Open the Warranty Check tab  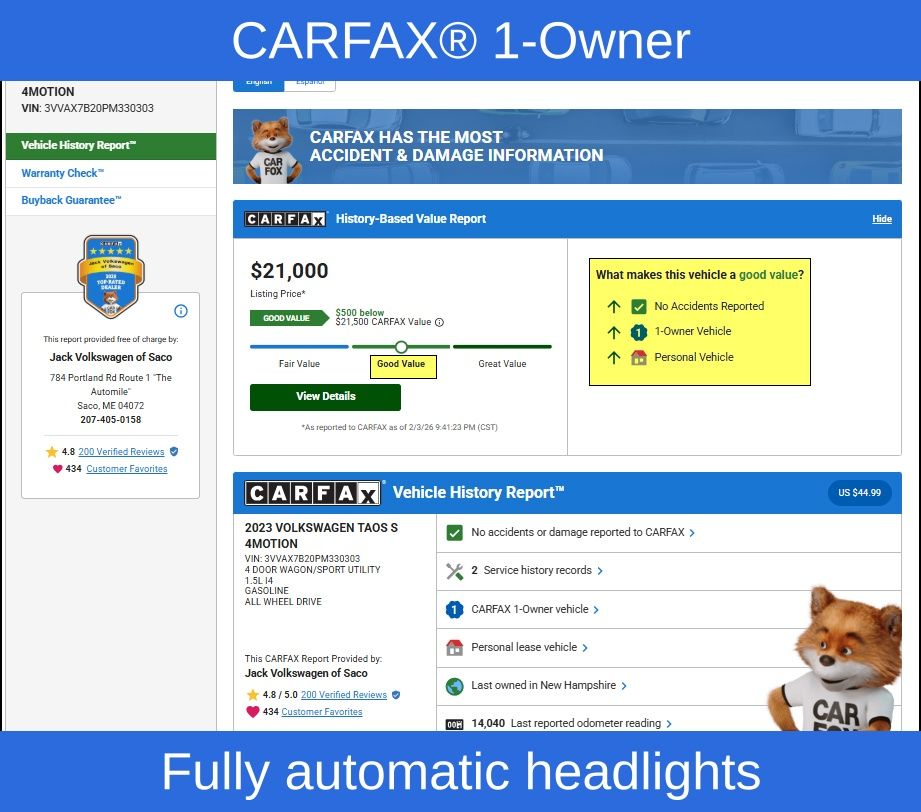coord(62,173)
